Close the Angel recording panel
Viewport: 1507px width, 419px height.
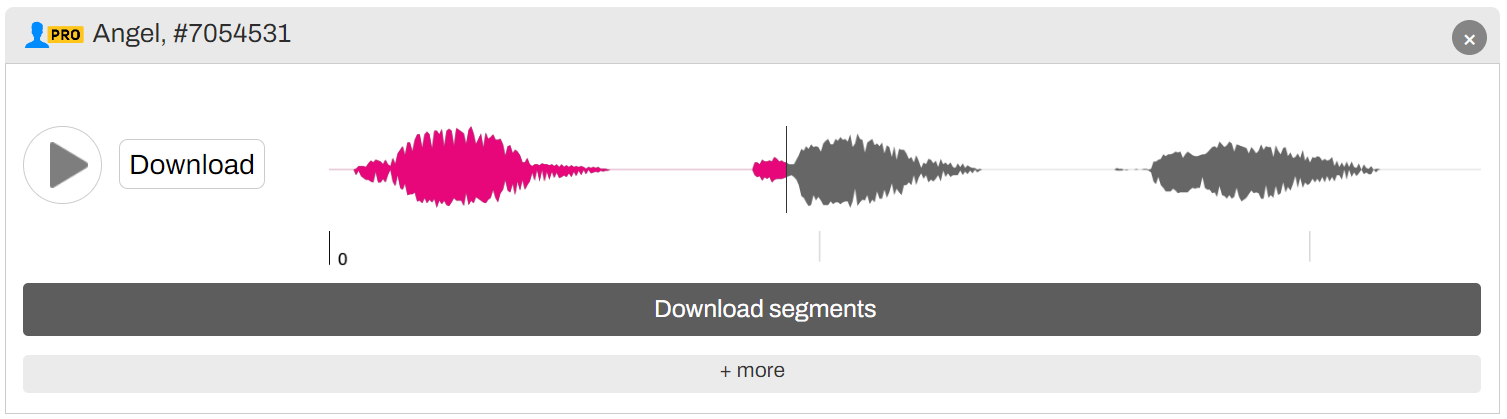(1469, 38)
